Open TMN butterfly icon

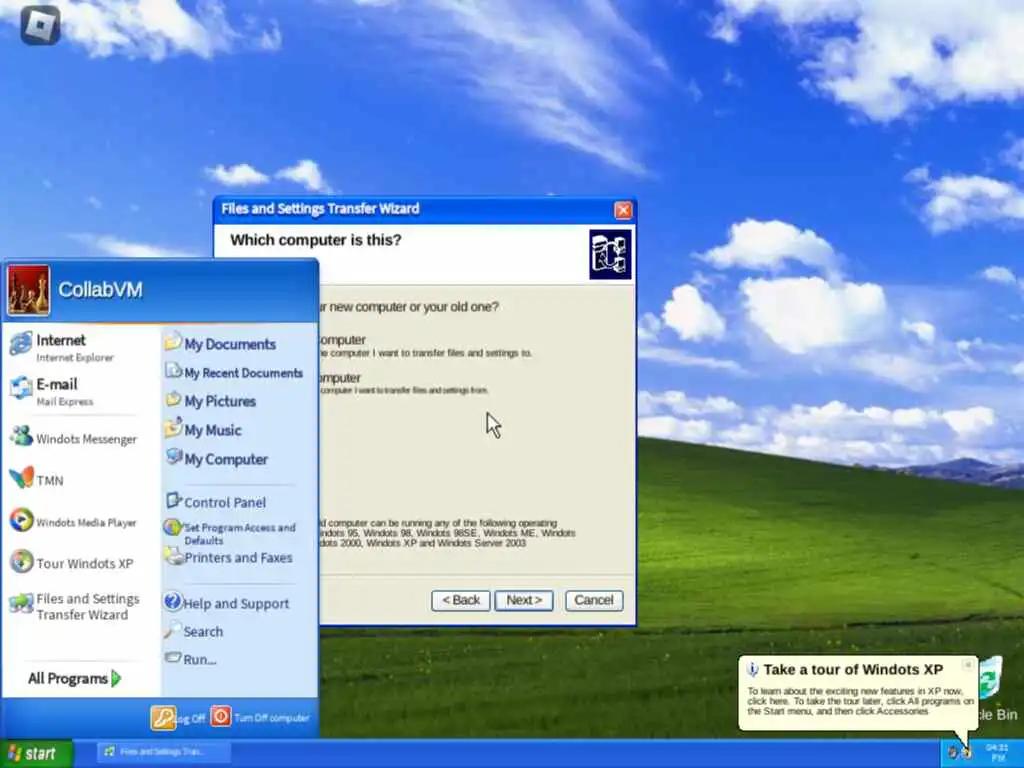point(21,479)
